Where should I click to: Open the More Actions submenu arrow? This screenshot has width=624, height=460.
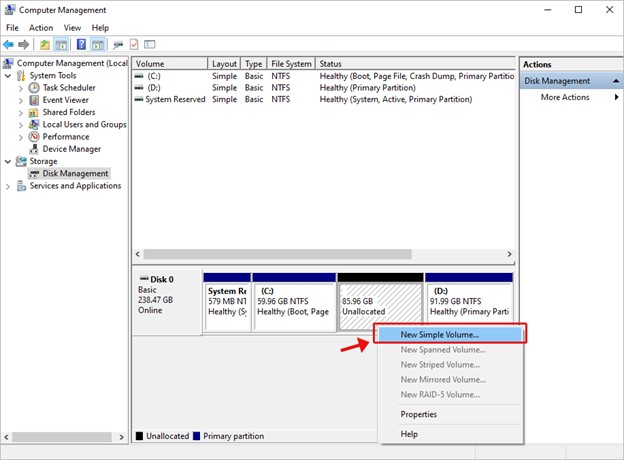tap(616, 97)
